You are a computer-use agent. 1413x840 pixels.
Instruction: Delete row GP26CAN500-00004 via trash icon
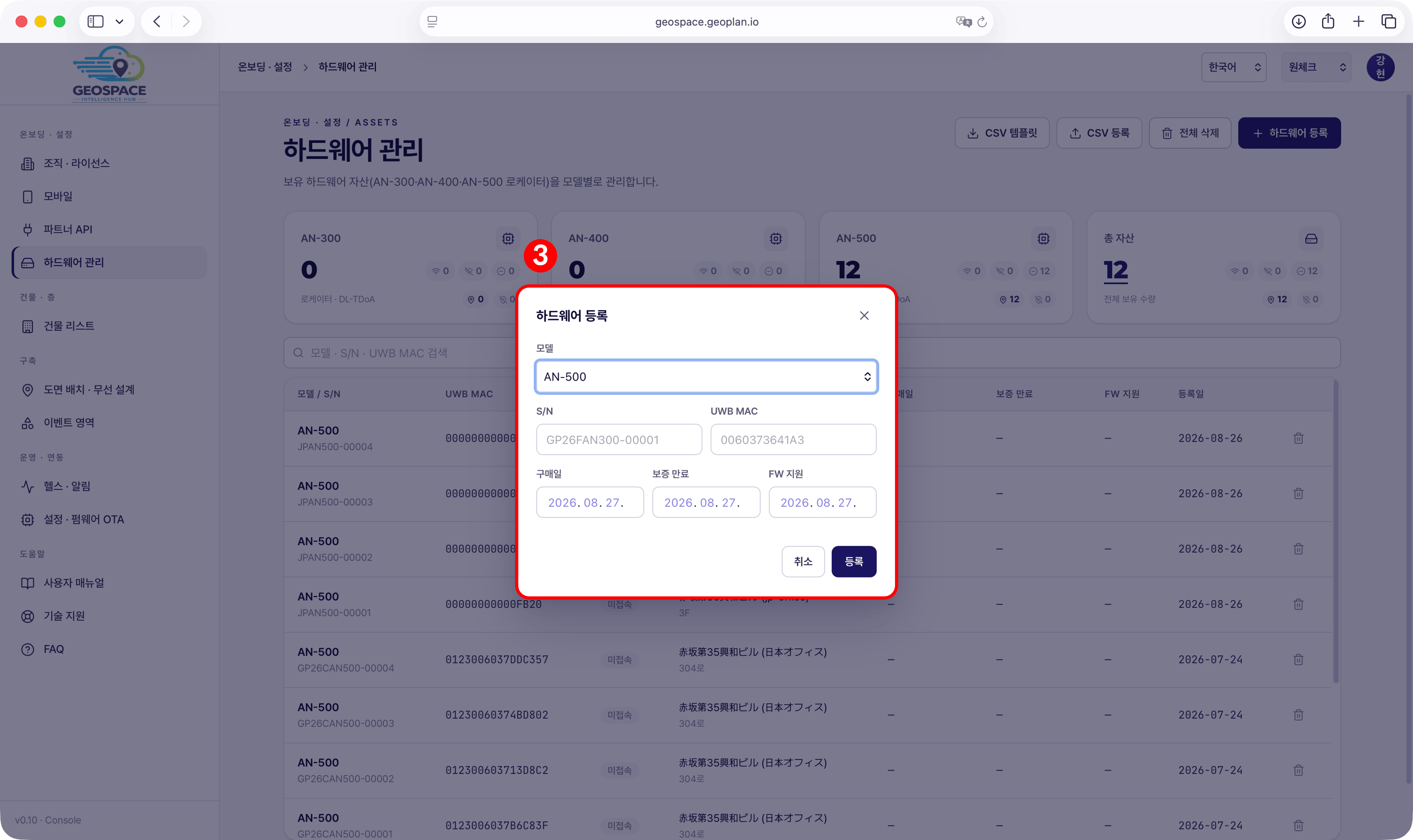pos(1298,659)
